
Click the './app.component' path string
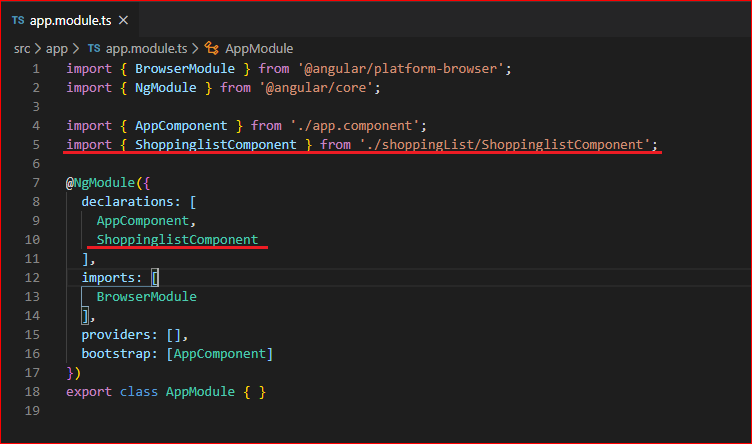[x=354, y=126]
